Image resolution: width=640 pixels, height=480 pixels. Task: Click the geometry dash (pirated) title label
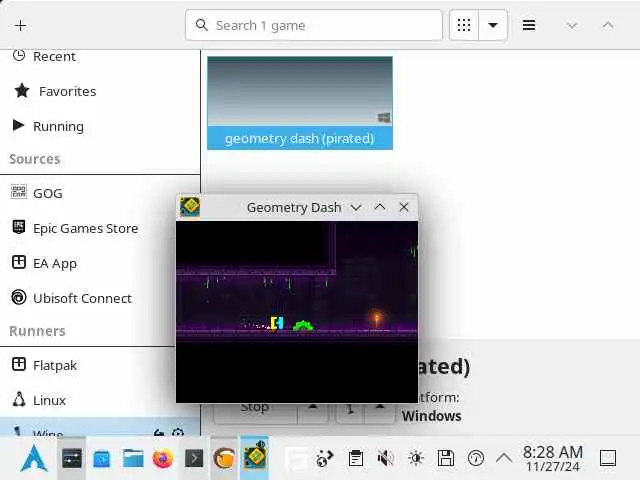coord(300,138)
